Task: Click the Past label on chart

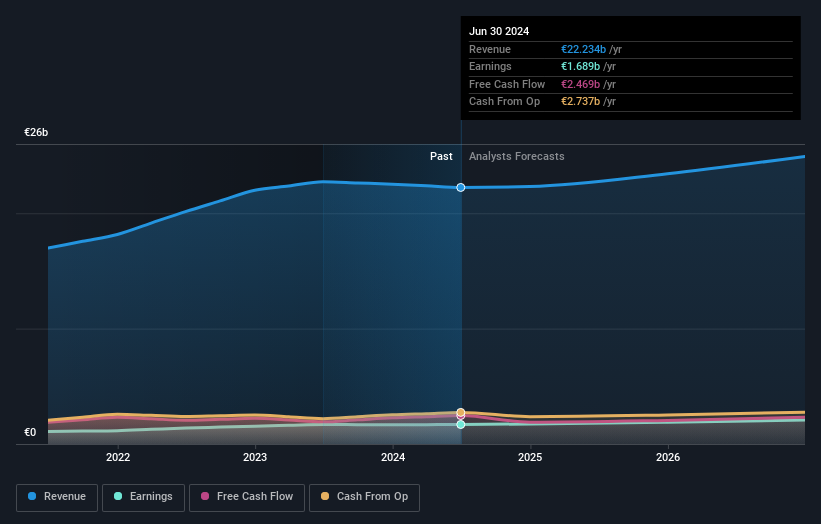Action: point(441,157)
